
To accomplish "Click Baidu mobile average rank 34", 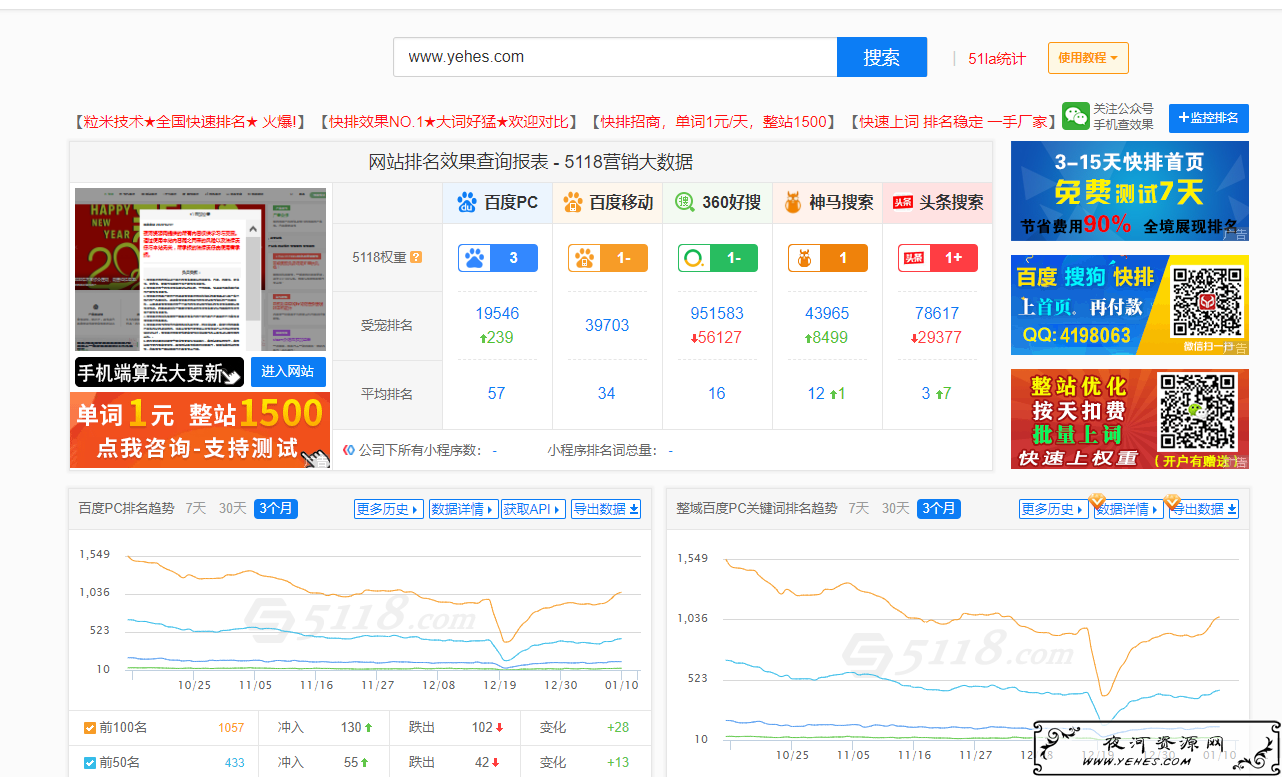I will [x=607, y=394].
